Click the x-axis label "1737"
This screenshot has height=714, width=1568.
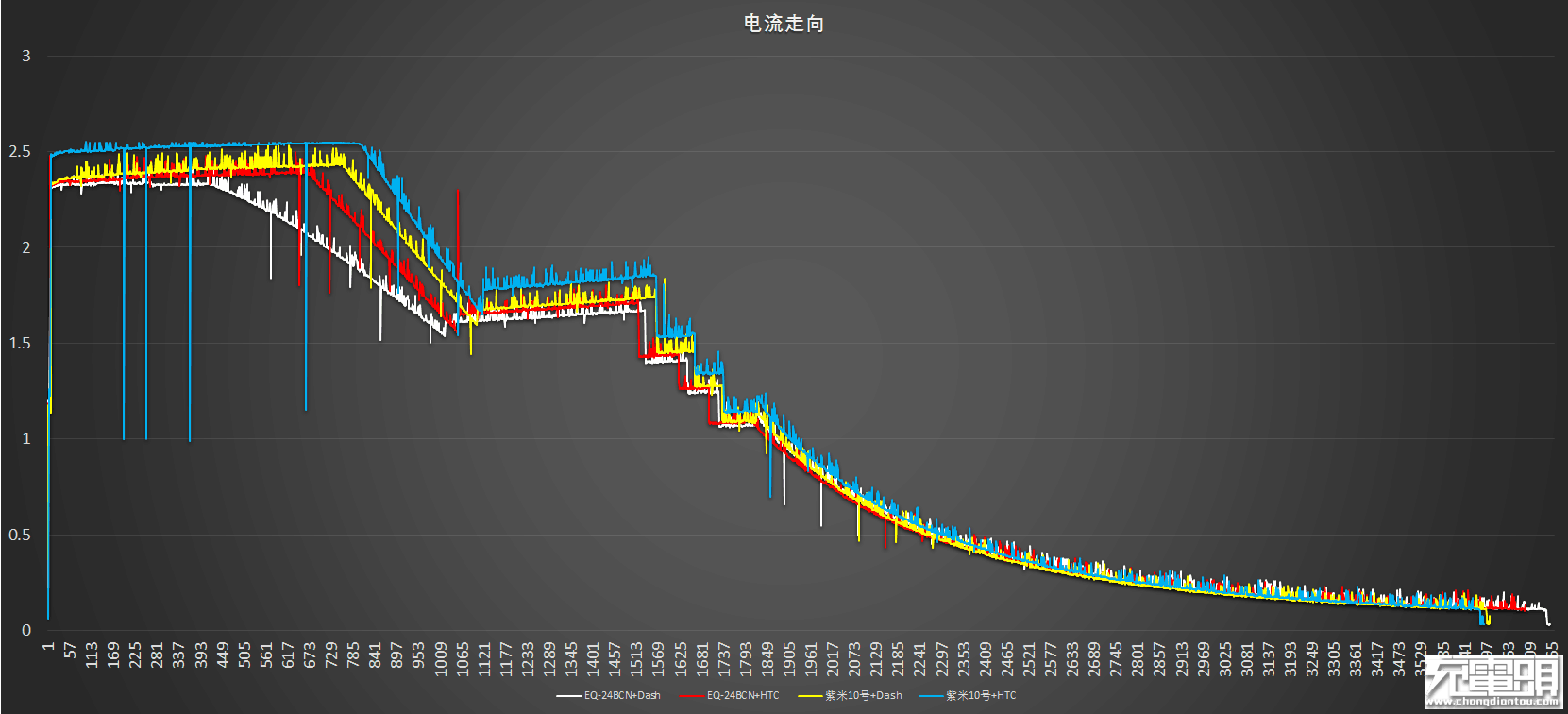point(724,658)
